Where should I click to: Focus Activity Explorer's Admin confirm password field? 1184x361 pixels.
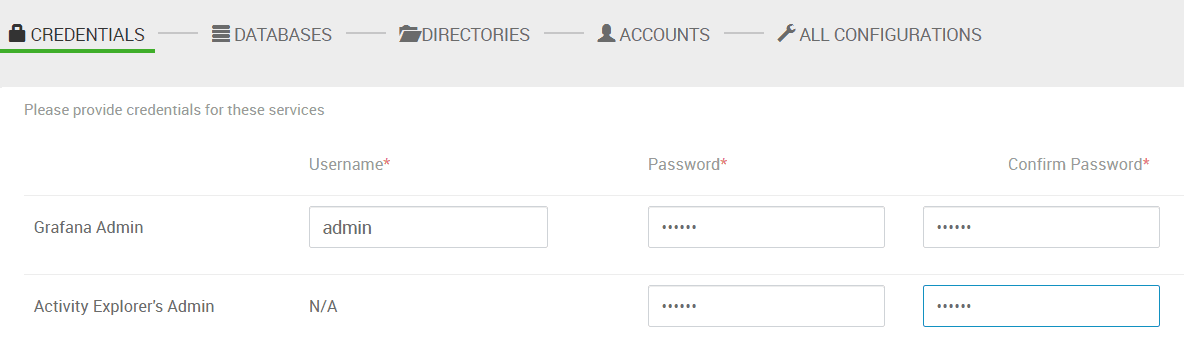[x=1041, y=306]
